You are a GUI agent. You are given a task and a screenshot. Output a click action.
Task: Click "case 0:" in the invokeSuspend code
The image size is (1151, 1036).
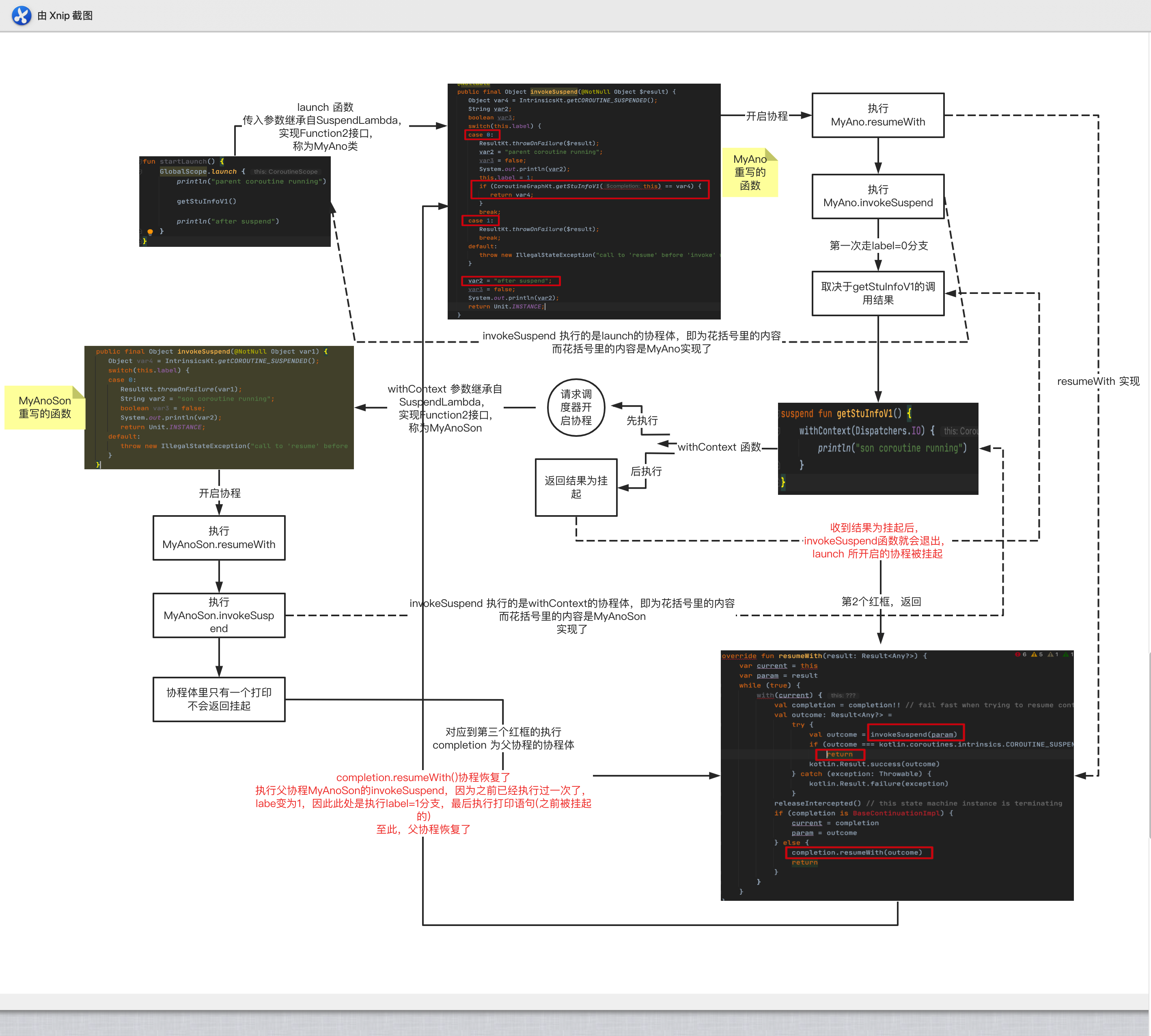click(481, 135)
